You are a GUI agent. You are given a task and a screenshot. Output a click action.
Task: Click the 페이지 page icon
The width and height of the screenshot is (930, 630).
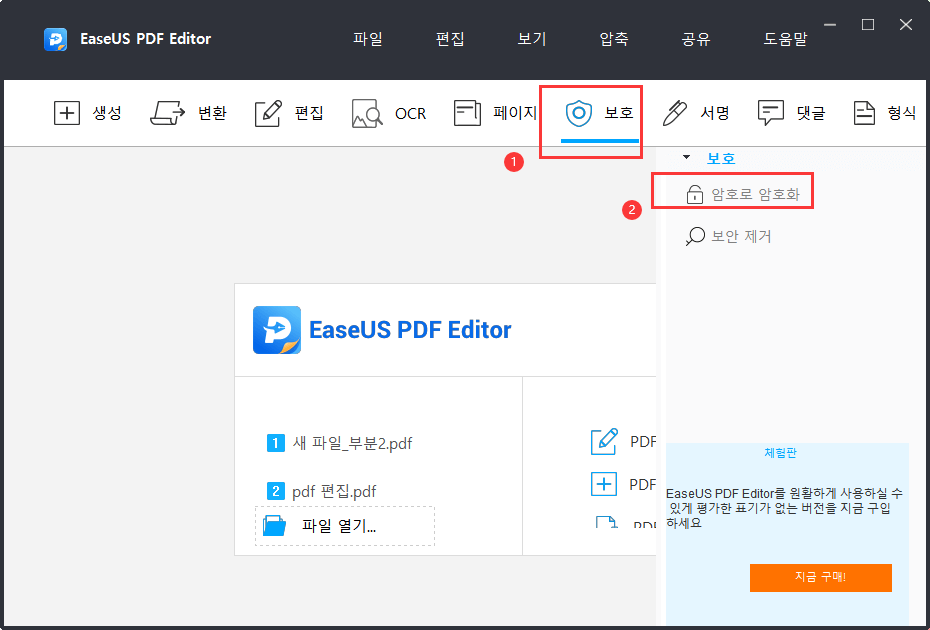pos(467,113)
